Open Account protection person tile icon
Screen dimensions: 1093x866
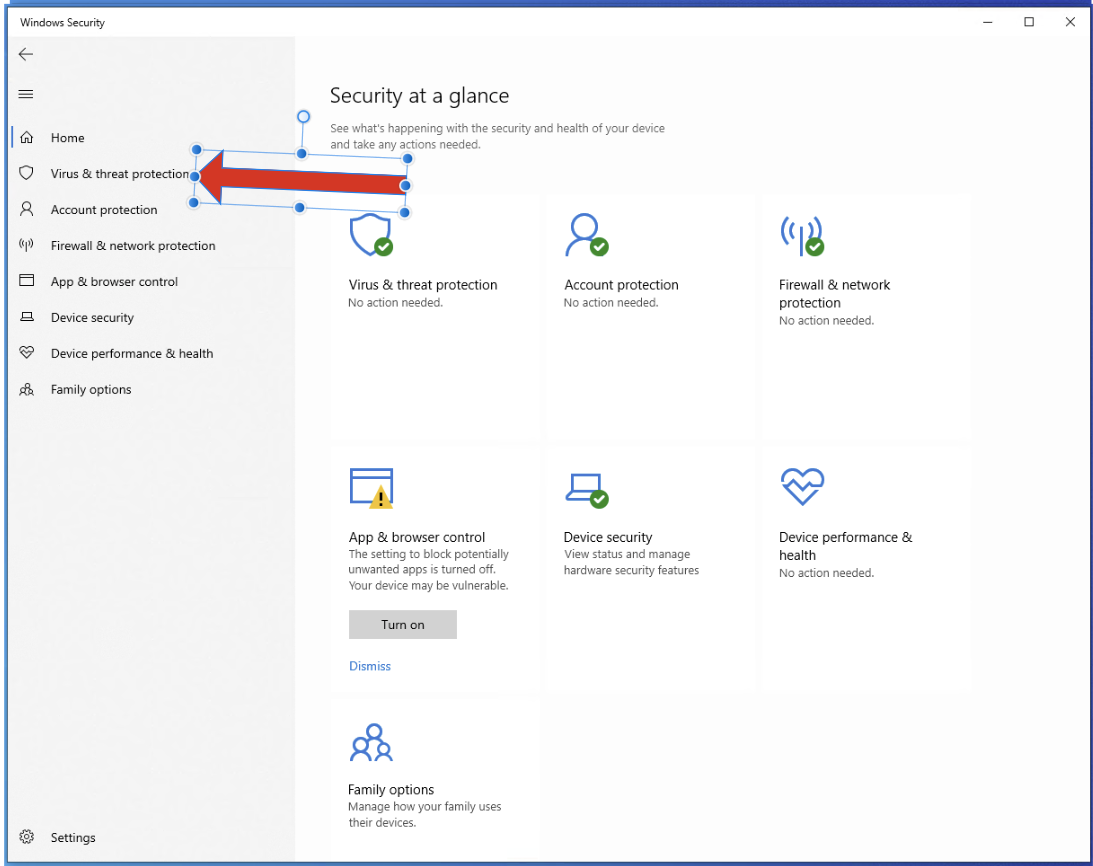click(587, 235)
